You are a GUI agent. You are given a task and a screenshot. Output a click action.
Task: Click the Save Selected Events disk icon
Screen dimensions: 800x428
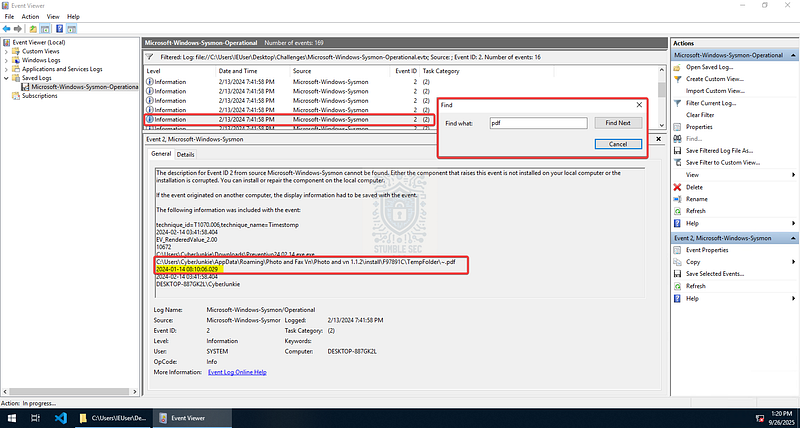coord(677,274)
